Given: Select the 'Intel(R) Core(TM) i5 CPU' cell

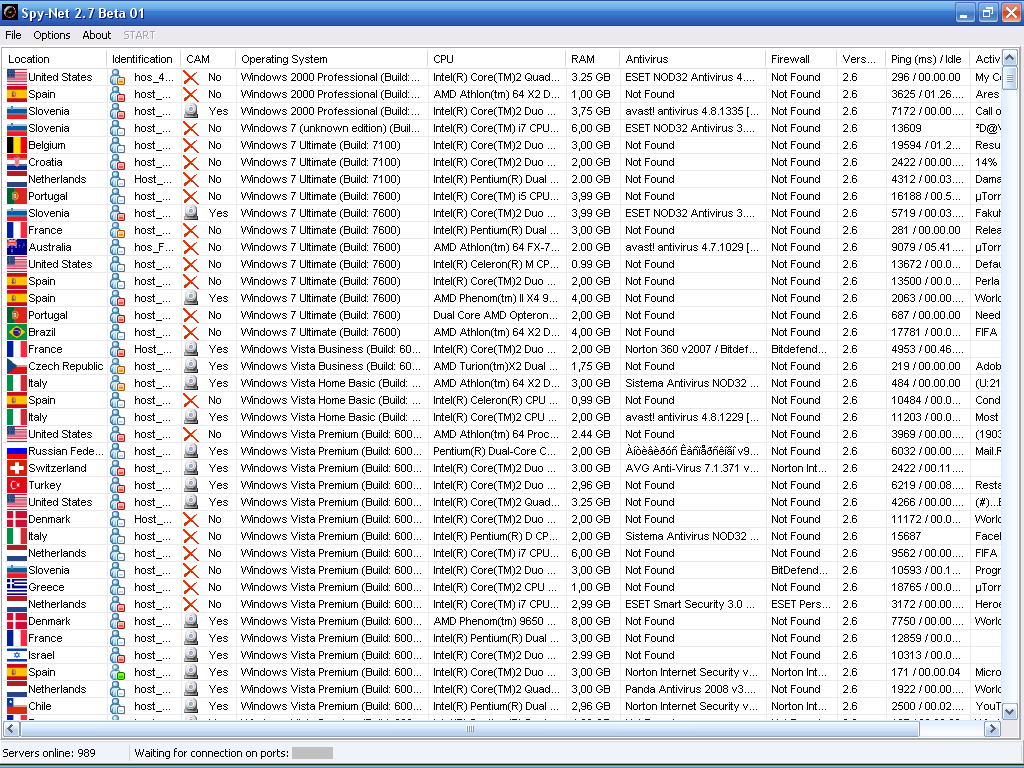Looking at the screenshot, I should 496,196.
